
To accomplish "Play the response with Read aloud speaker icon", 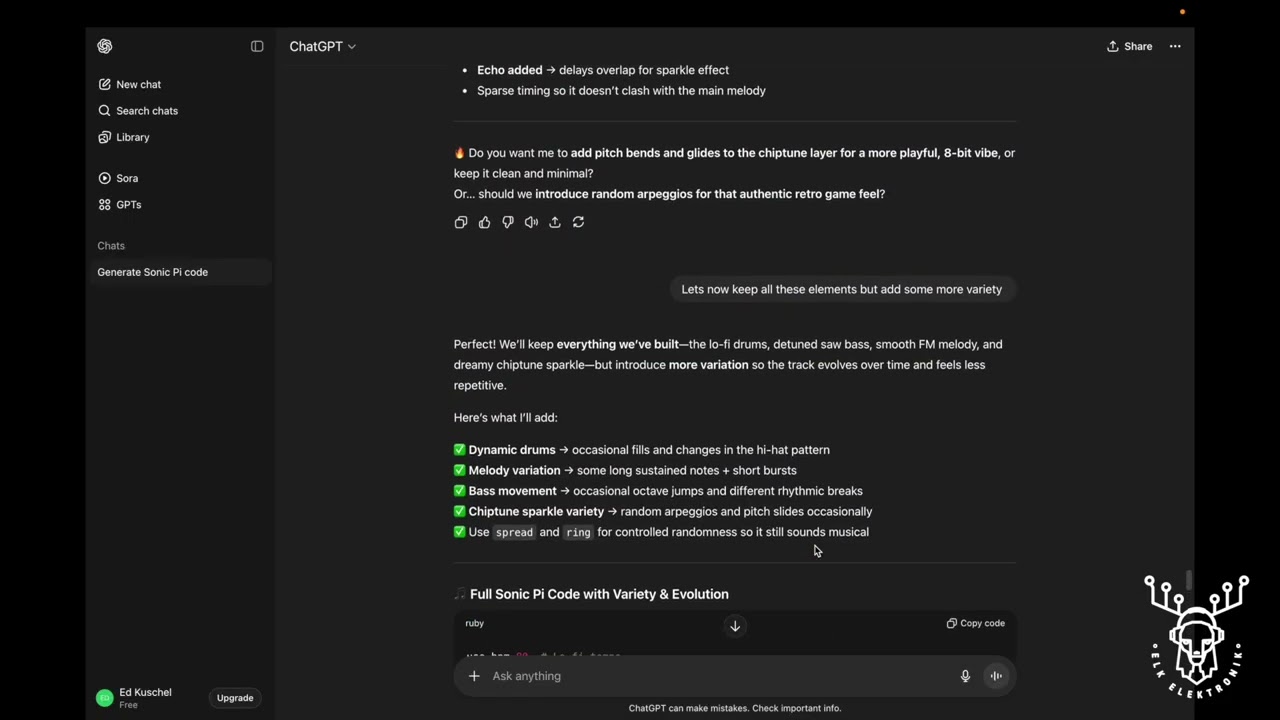I will click(531, 222).
